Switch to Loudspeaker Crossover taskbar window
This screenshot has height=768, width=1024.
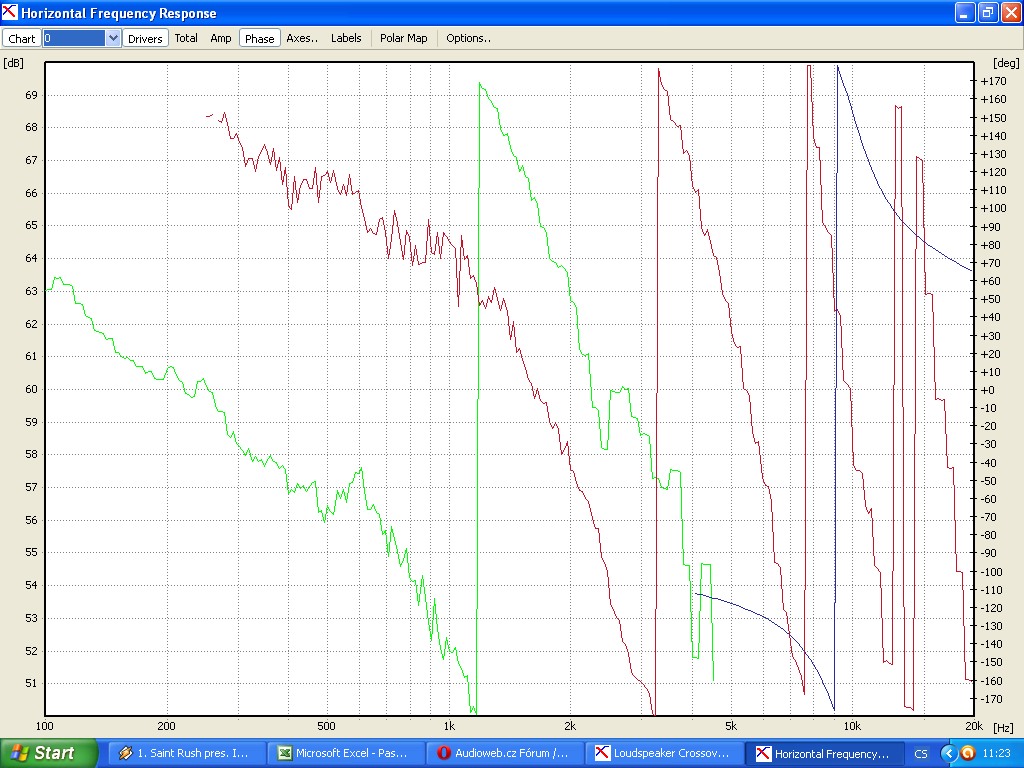pos(664,753)
